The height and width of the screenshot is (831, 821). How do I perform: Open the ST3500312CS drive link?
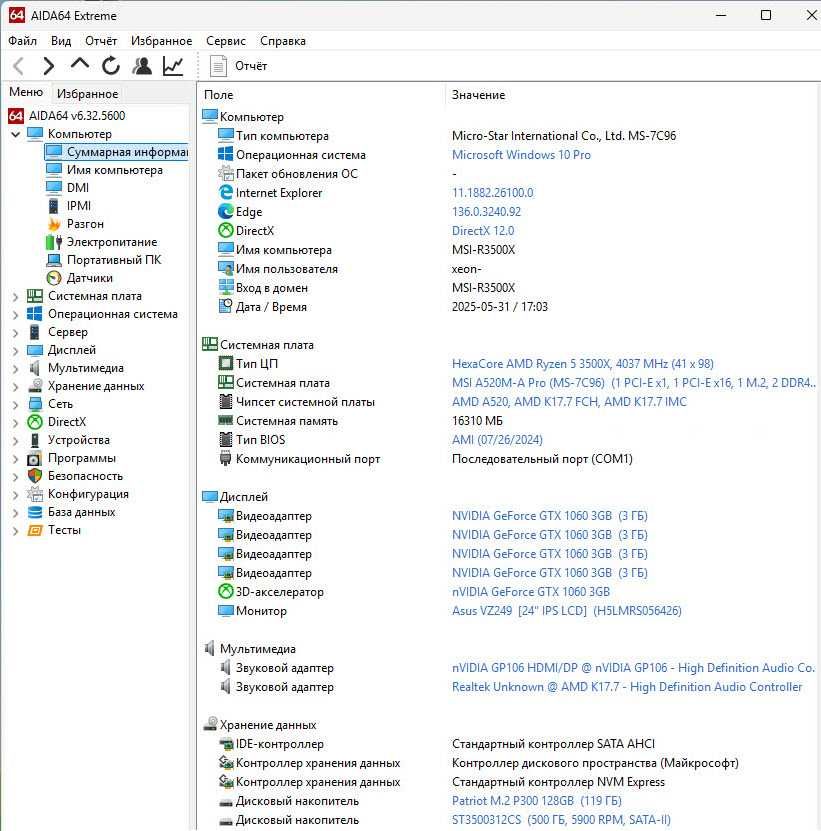(561, 820)
